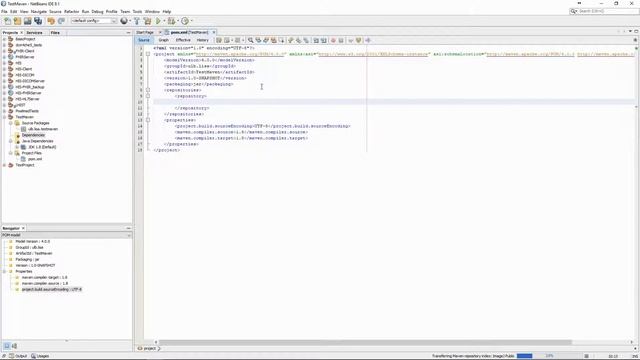Click the New File toolbar icon
Screen dimensions: 640x360
tap(7, 21)
